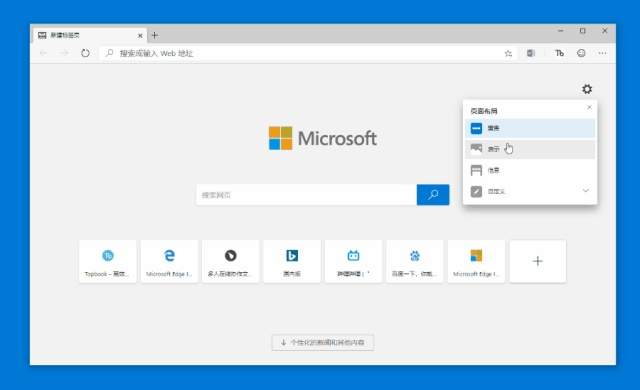Open the smiley feedback icon
This screenshot has height=390, width=640.
pyautogui.click(x=581, y=53)
